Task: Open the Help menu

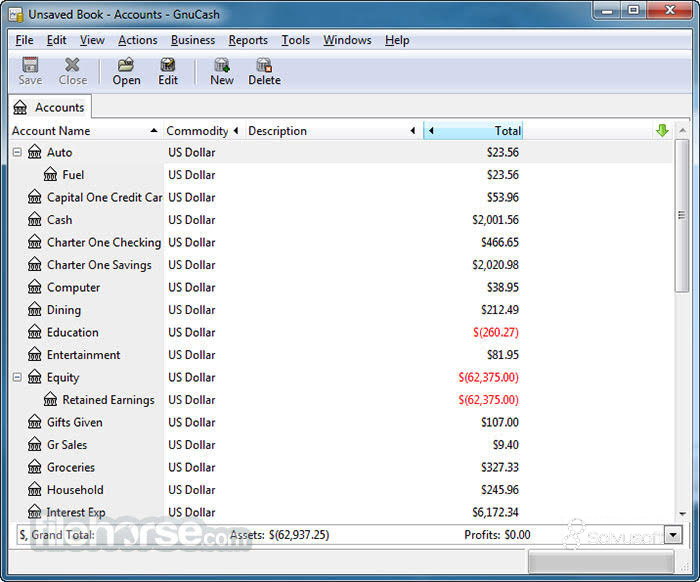Action: tap(397, 40)
